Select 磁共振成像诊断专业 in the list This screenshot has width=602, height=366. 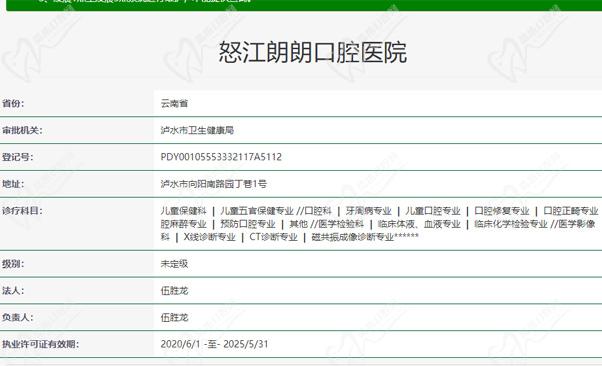[x=353, y=237]
